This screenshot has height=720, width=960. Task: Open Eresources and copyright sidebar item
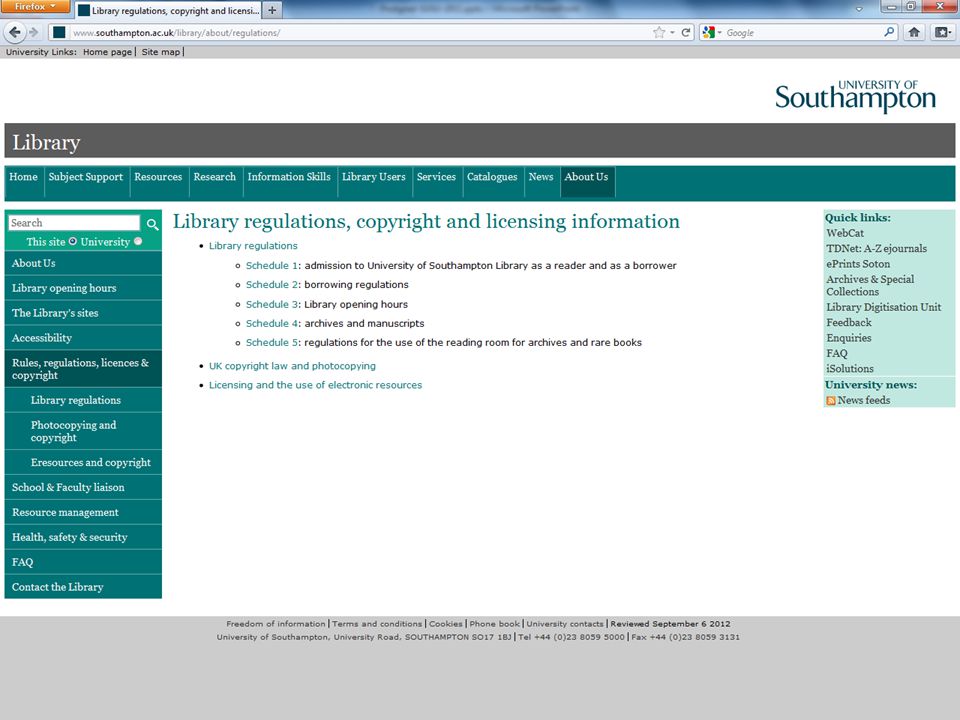[x=83, y=462]
